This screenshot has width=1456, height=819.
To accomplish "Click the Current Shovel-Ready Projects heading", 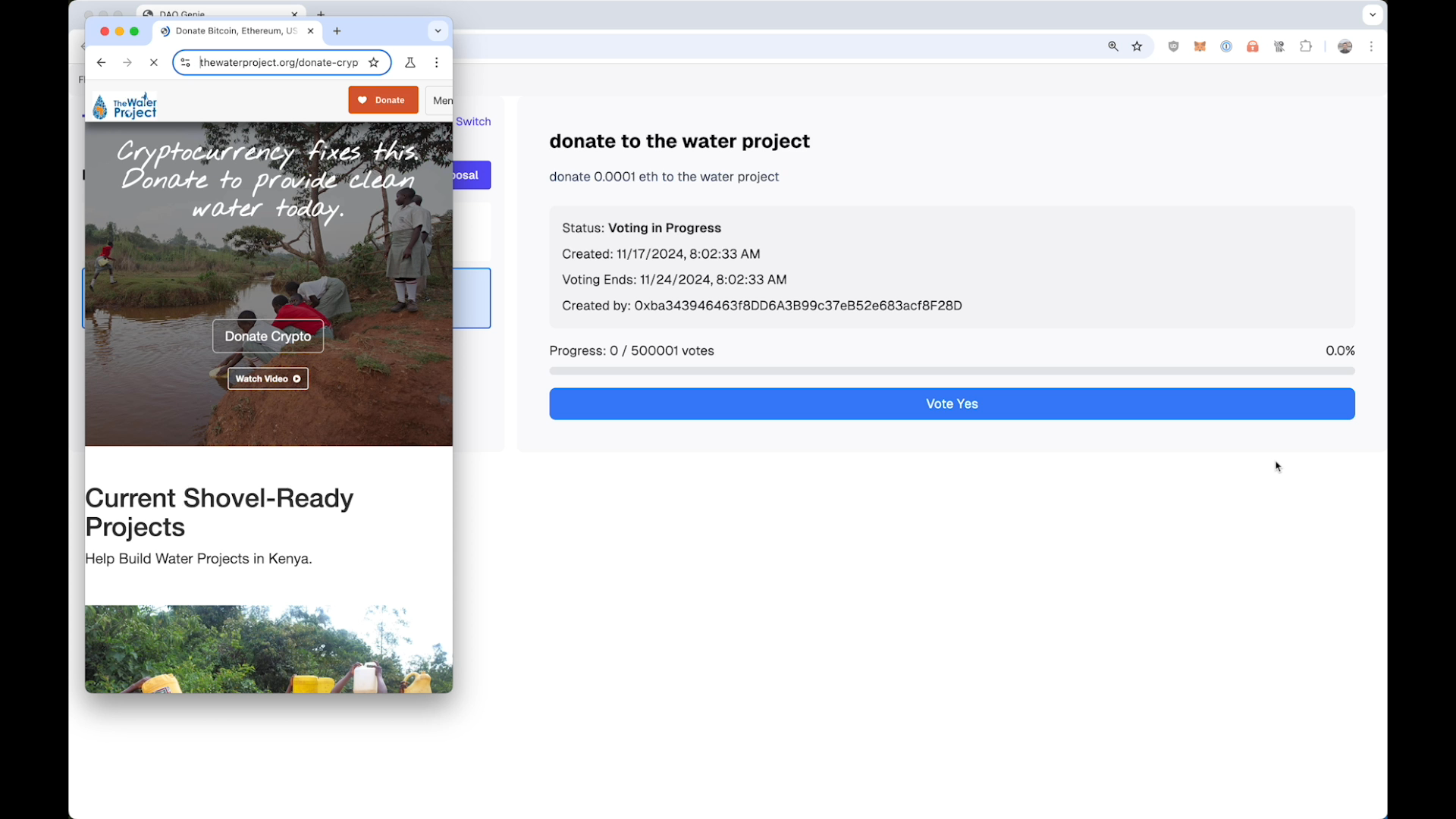I will 219,513.
